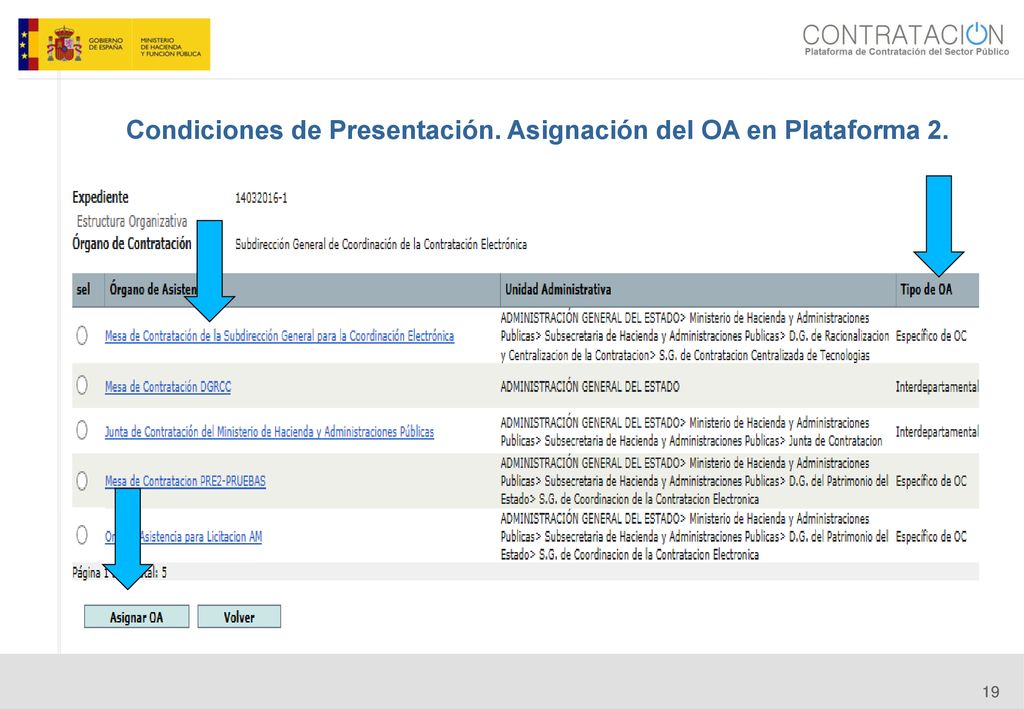
Task: Click expediente number 14032016-1
Action: click(261, 198)
